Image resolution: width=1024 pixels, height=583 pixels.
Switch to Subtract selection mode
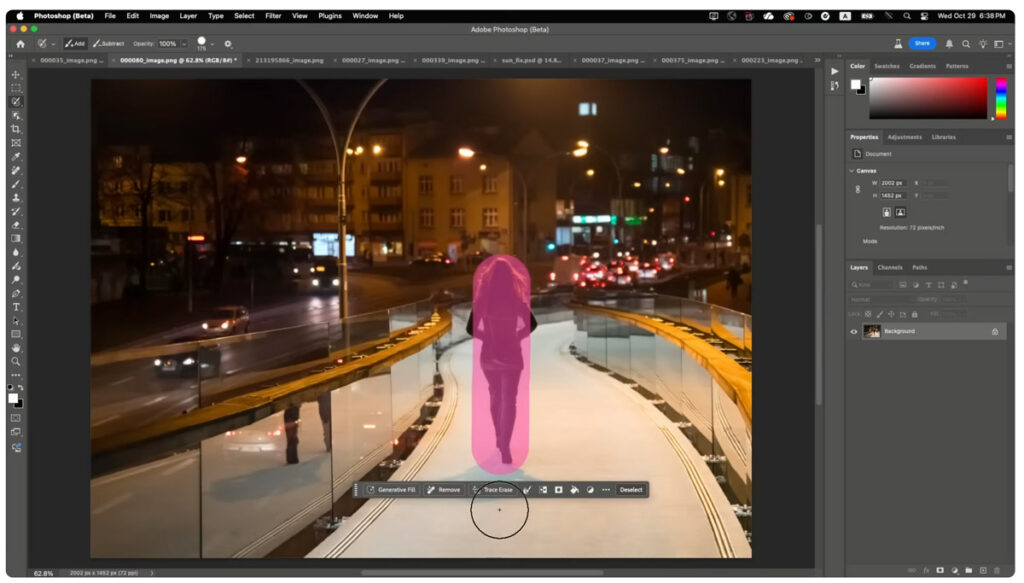click(x=109, y=44)
